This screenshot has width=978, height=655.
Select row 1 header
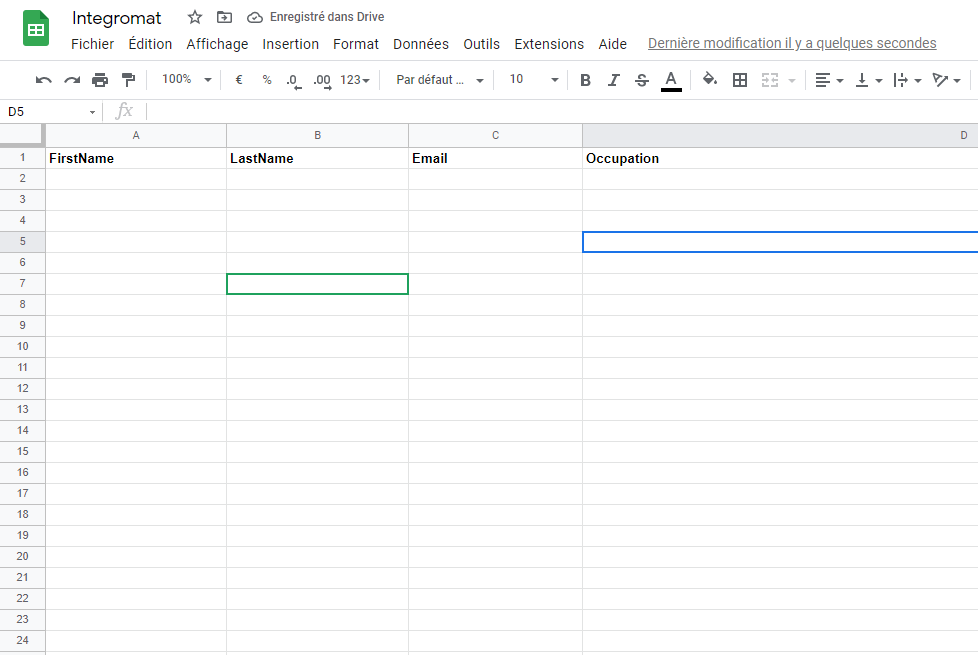[22, 158]
